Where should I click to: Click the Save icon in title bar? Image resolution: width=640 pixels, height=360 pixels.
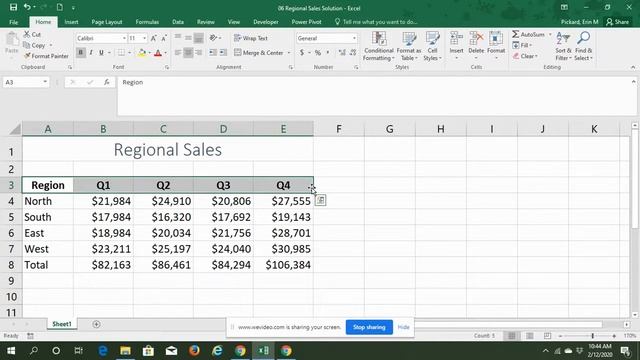coord(13,7)
